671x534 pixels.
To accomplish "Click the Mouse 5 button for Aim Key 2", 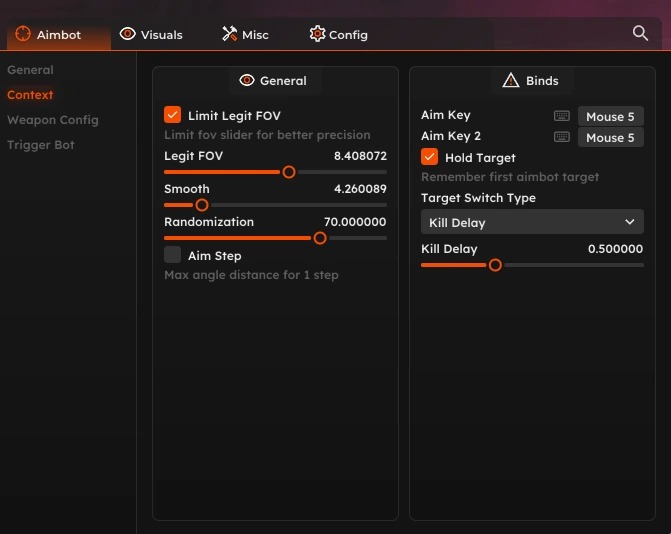I will (610, 137).
